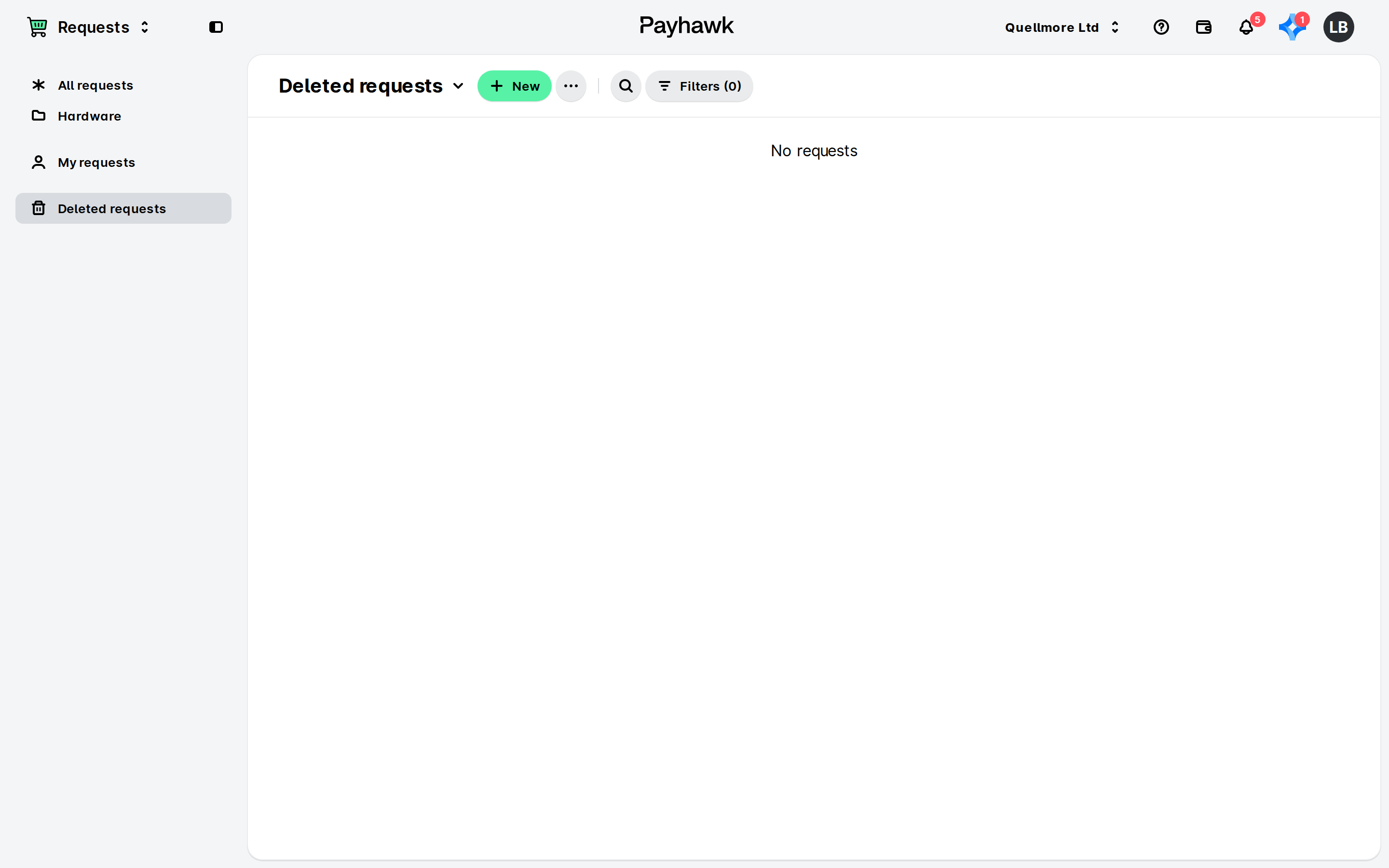Switch company via Quellmore Ltd selector
Screen dimensions: 1389x868
[x=1062, y=27]
